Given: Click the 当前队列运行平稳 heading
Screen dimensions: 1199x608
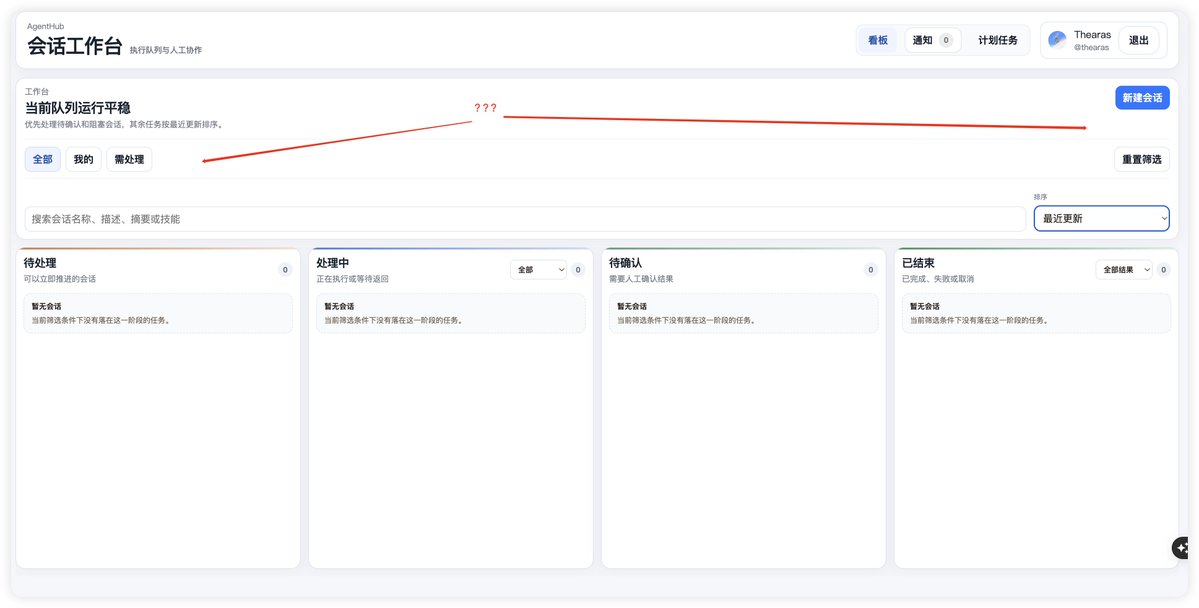Looking at the screenshot, I should point(78,108).
